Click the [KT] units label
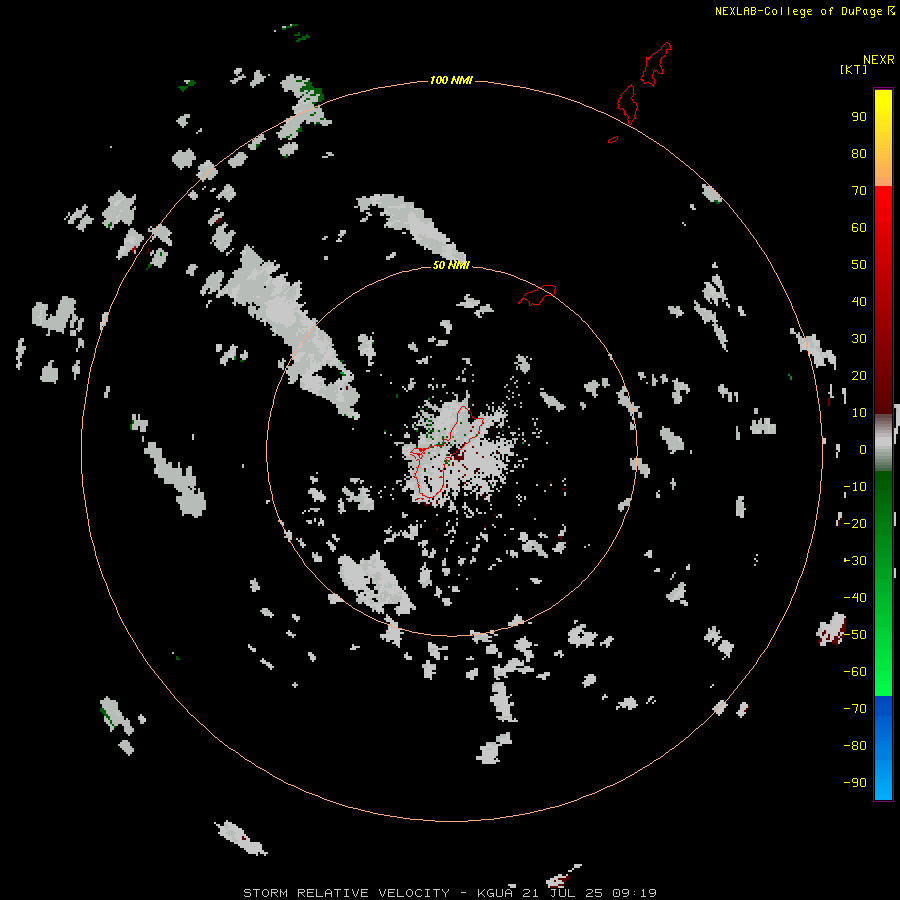Viewport: 900px width, 900px height. click(853, 69)
